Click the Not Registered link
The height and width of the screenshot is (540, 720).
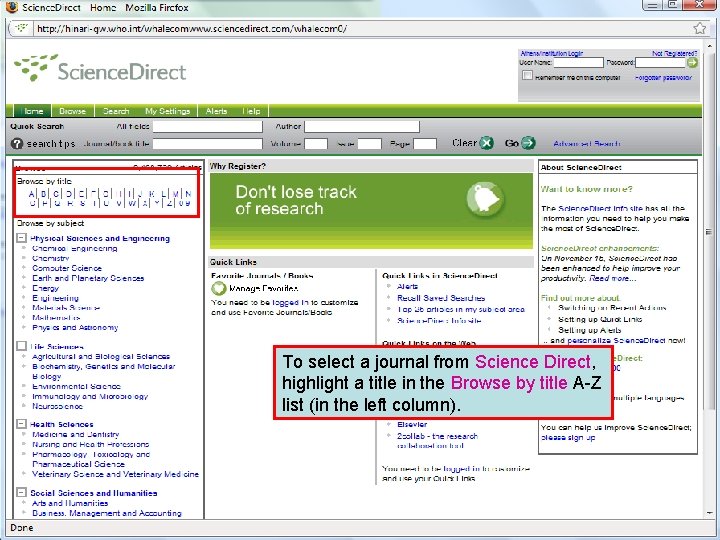[675, 53]
